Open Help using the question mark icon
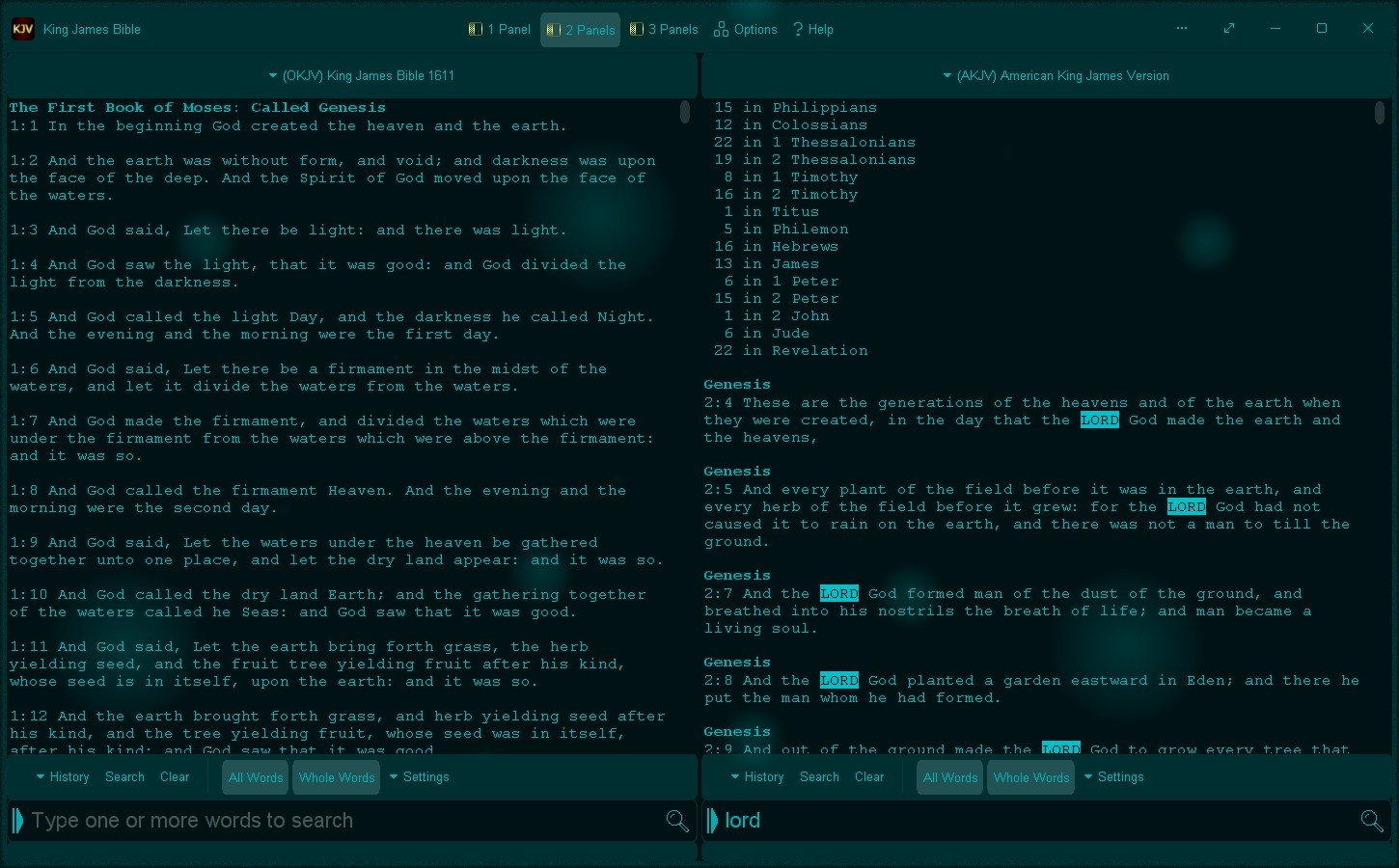 pyautogui.click(x=797, y=28)
